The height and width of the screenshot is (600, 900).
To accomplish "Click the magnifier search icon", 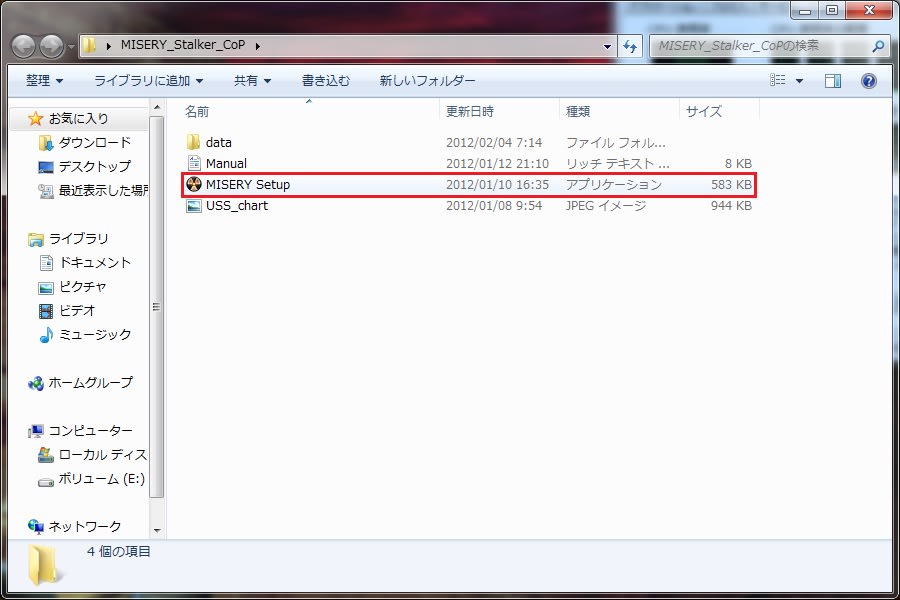I will coord(878,46).
